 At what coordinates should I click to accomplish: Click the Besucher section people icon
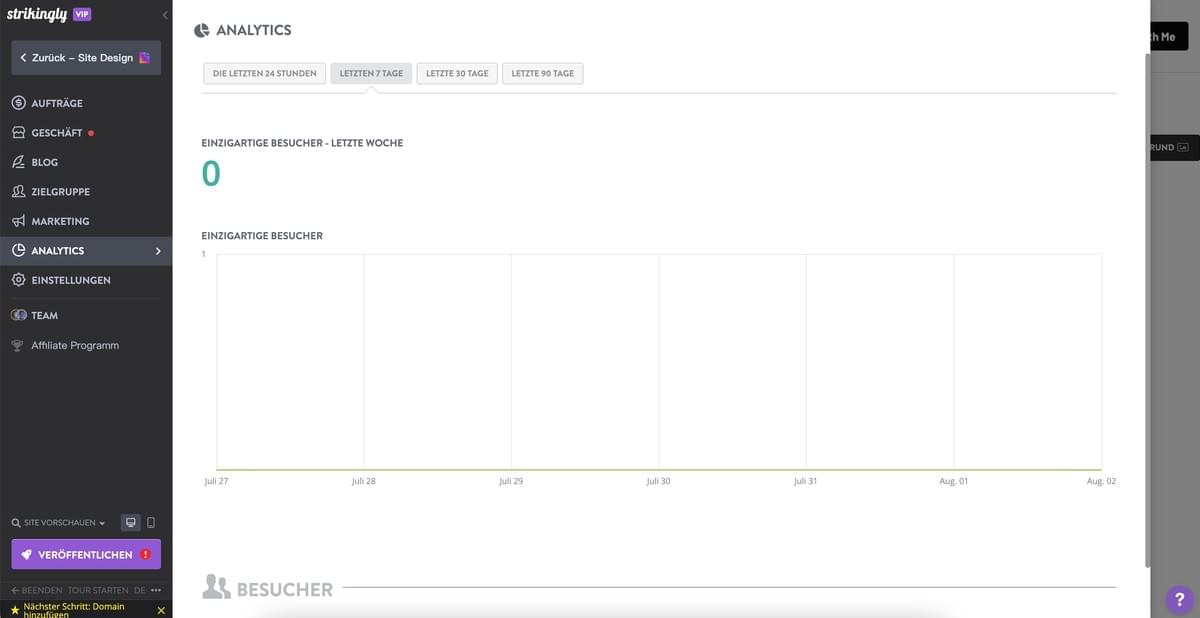pos(216,587)
